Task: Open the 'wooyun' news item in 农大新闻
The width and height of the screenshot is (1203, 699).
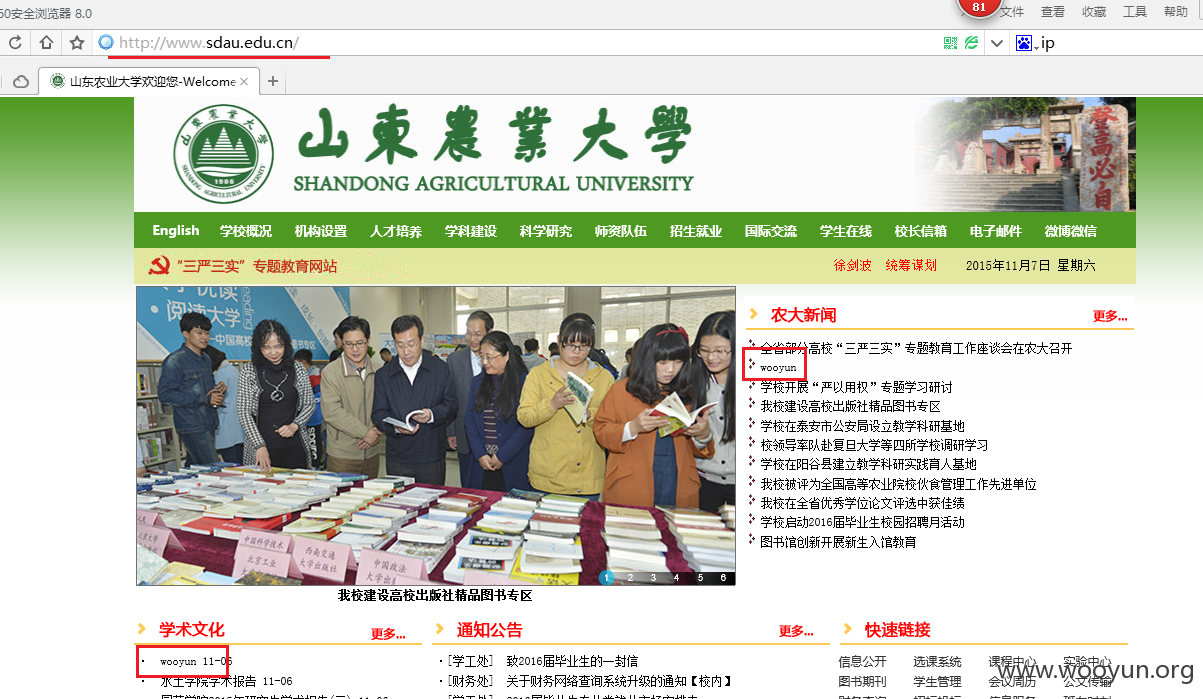Action: [778, 368]
